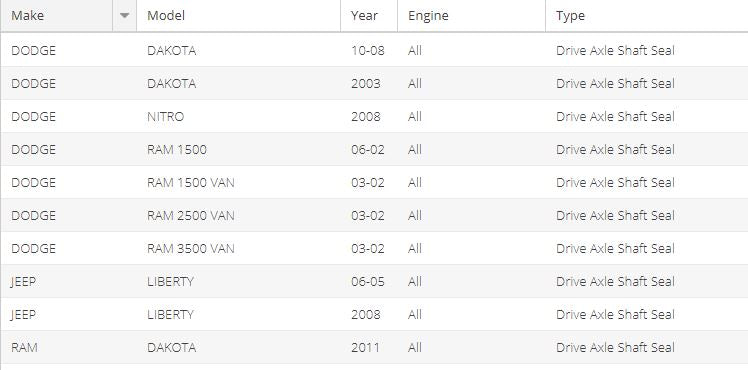Click the All engine cell for NITRO
This screenshot has width=748, height=370.
pos(471,116)
